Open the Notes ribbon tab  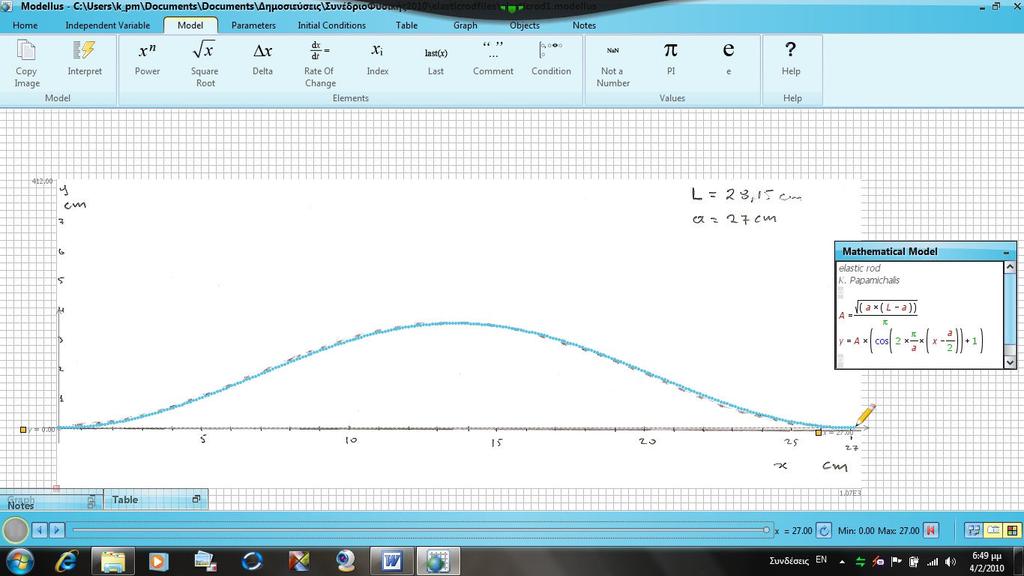pyautogui.click(x=584, y=25)
